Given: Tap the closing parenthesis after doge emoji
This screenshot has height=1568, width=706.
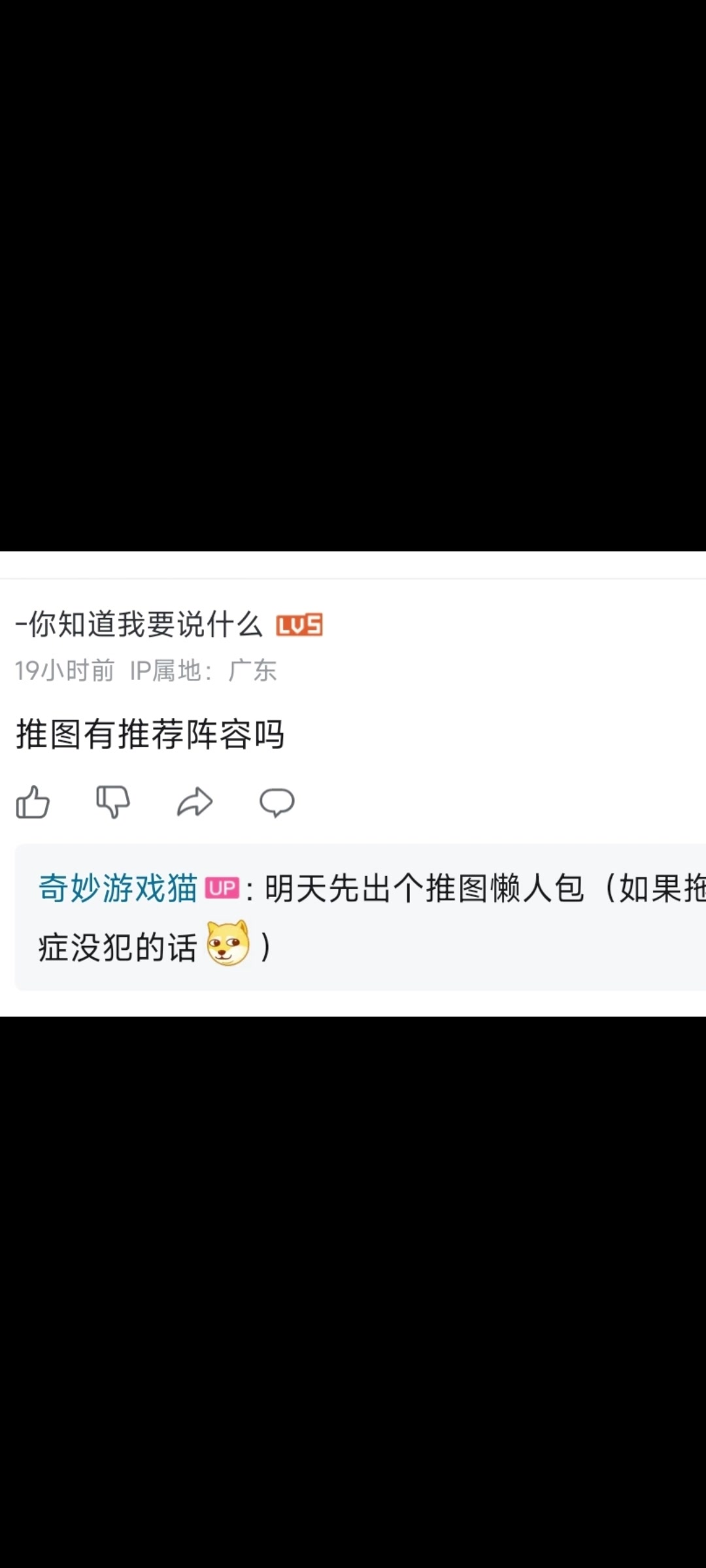Looking at the screenshot, I should pyautogui.click(x=265, y=947).
